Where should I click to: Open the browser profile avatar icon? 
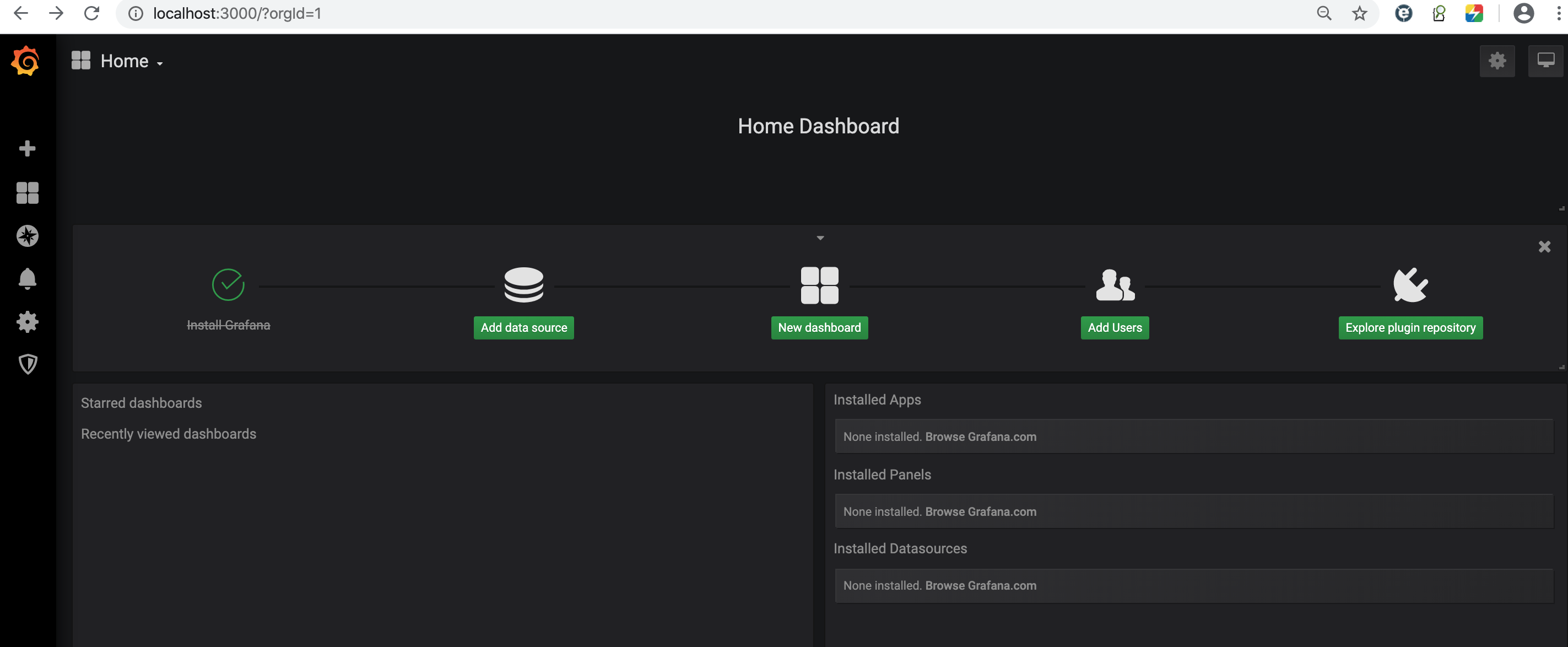point(1523,13)
